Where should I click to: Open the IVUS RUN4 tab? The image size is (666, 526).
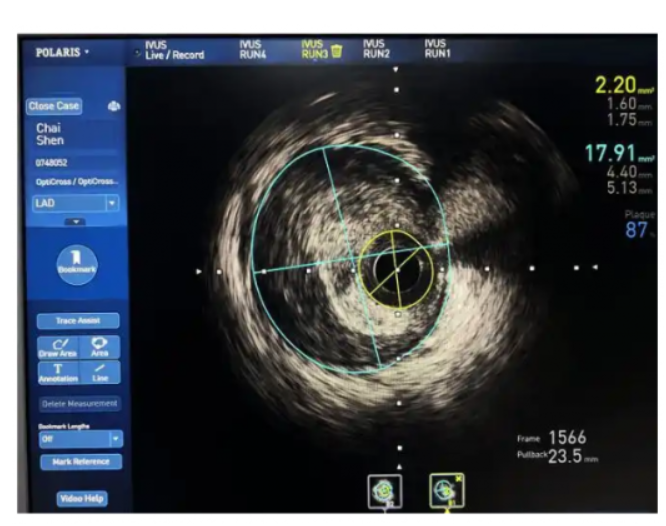[253, 49]
